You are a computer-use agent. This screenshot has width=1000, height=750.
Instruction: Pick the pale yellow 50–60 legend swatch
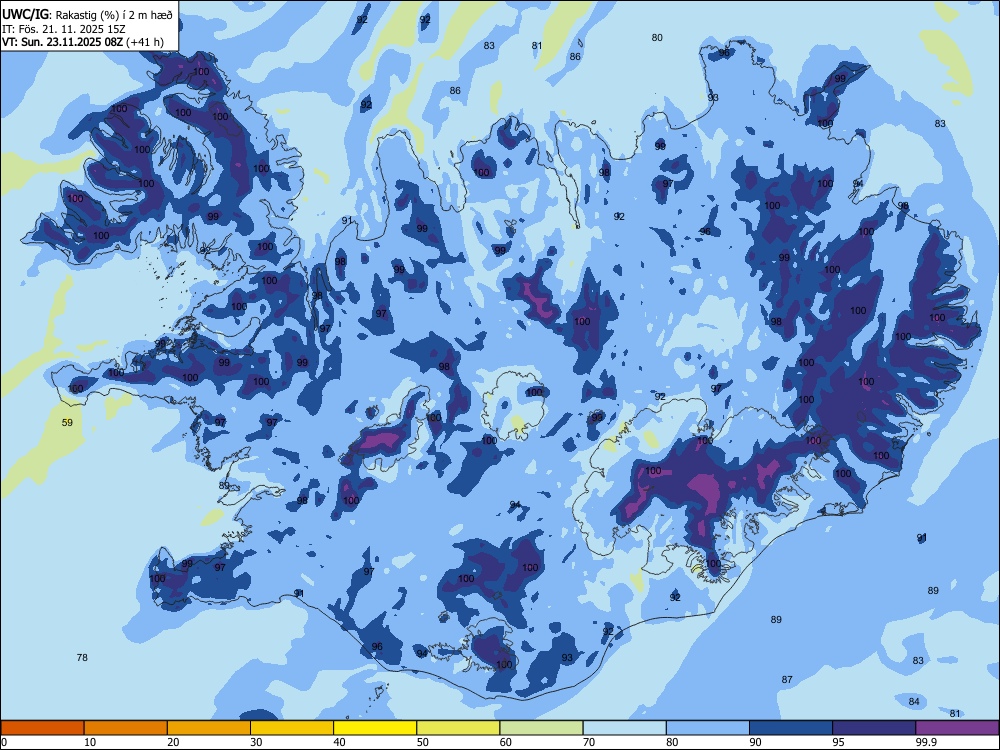[458, 728]
